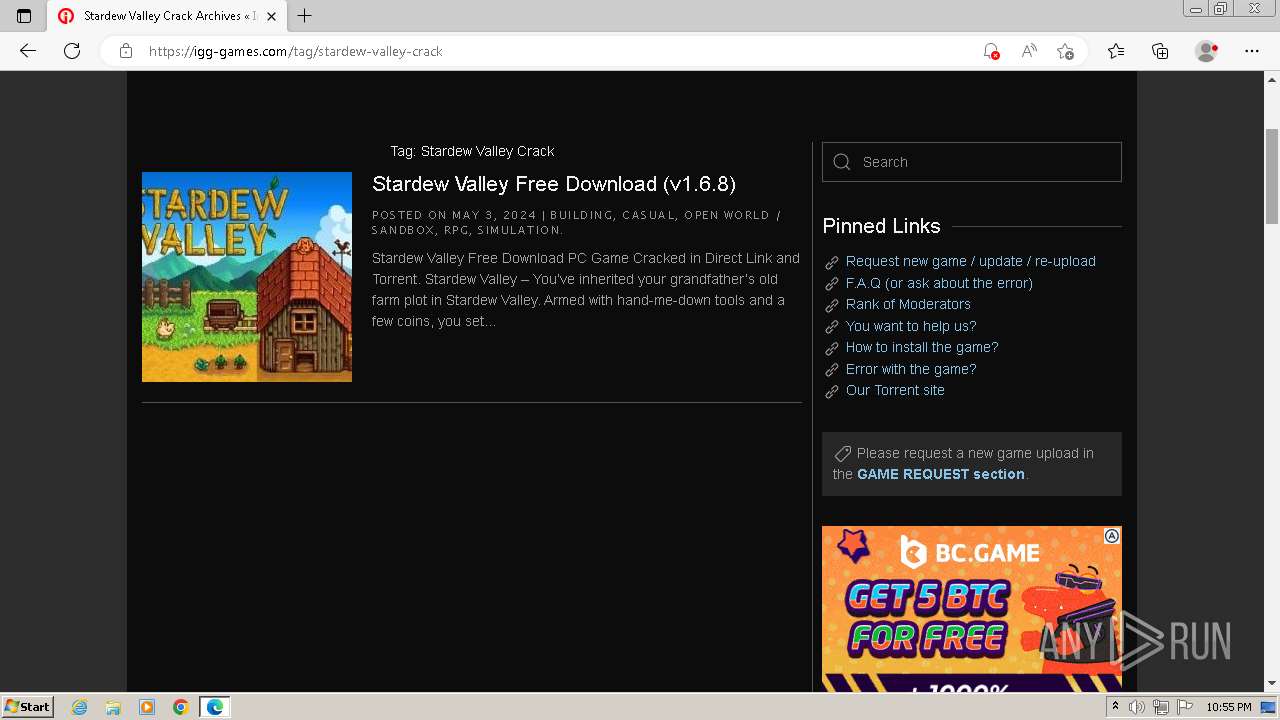Open the Favorites list icon

point(1116,51)
